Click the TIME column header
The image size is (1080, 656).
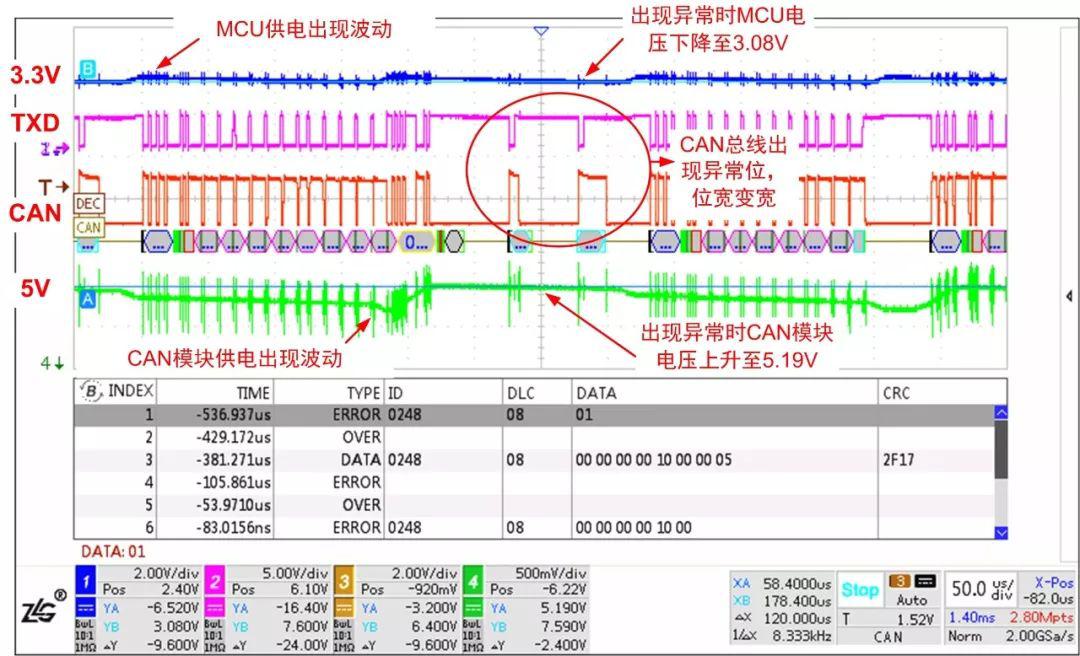[253, 393]
